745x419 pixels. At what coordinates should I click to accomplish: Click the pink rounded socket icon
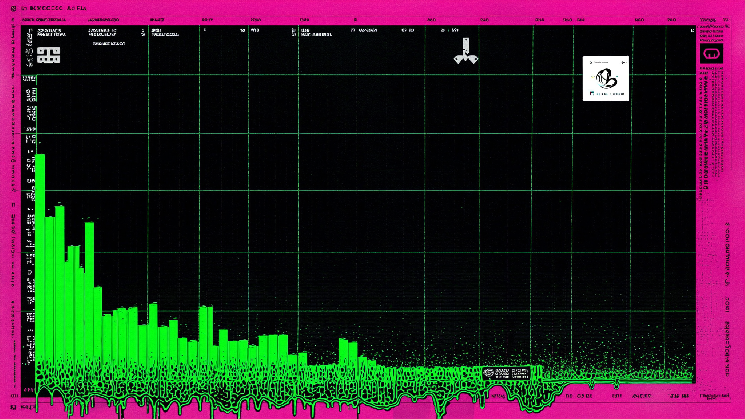[x=711, y=54]
